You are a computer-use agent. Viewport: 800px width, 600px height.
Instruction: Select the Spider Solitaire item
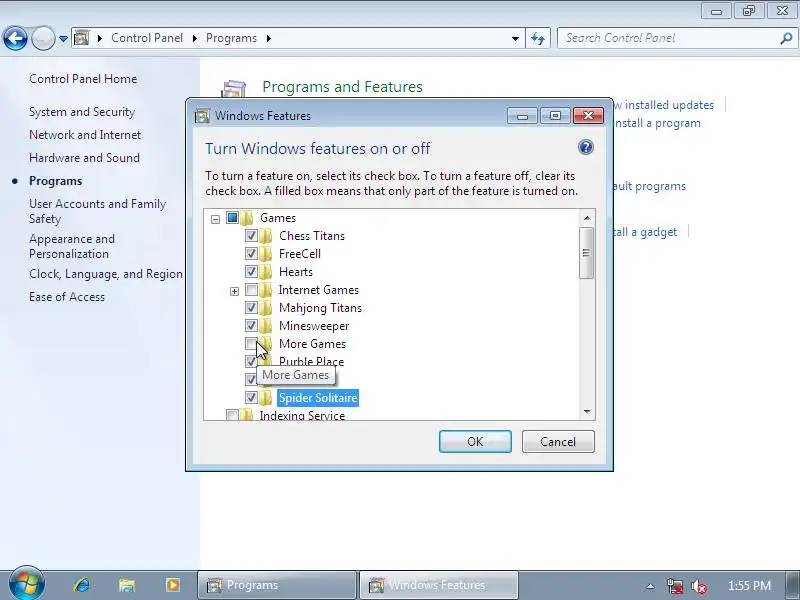(318, 397)
